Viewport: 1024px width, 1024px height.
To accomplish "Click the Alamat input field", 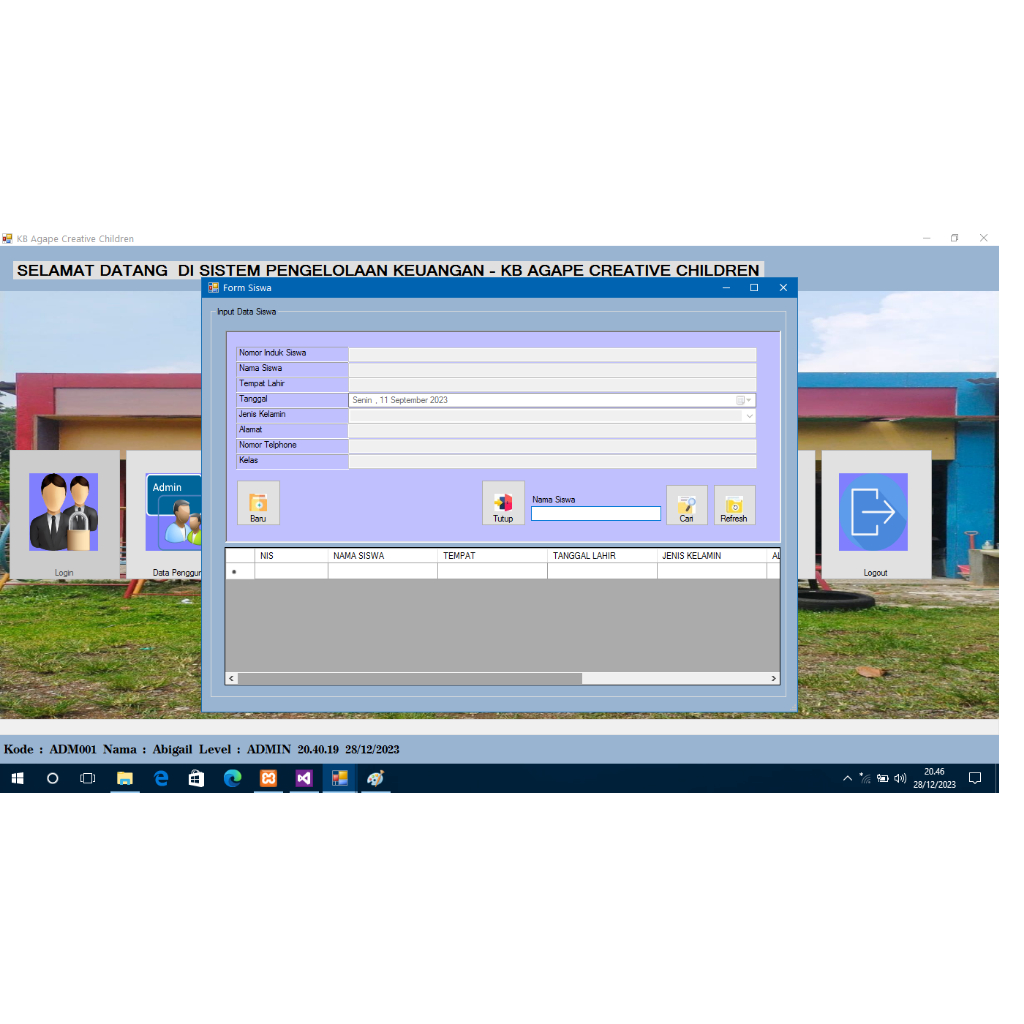I will click(552, 431).
